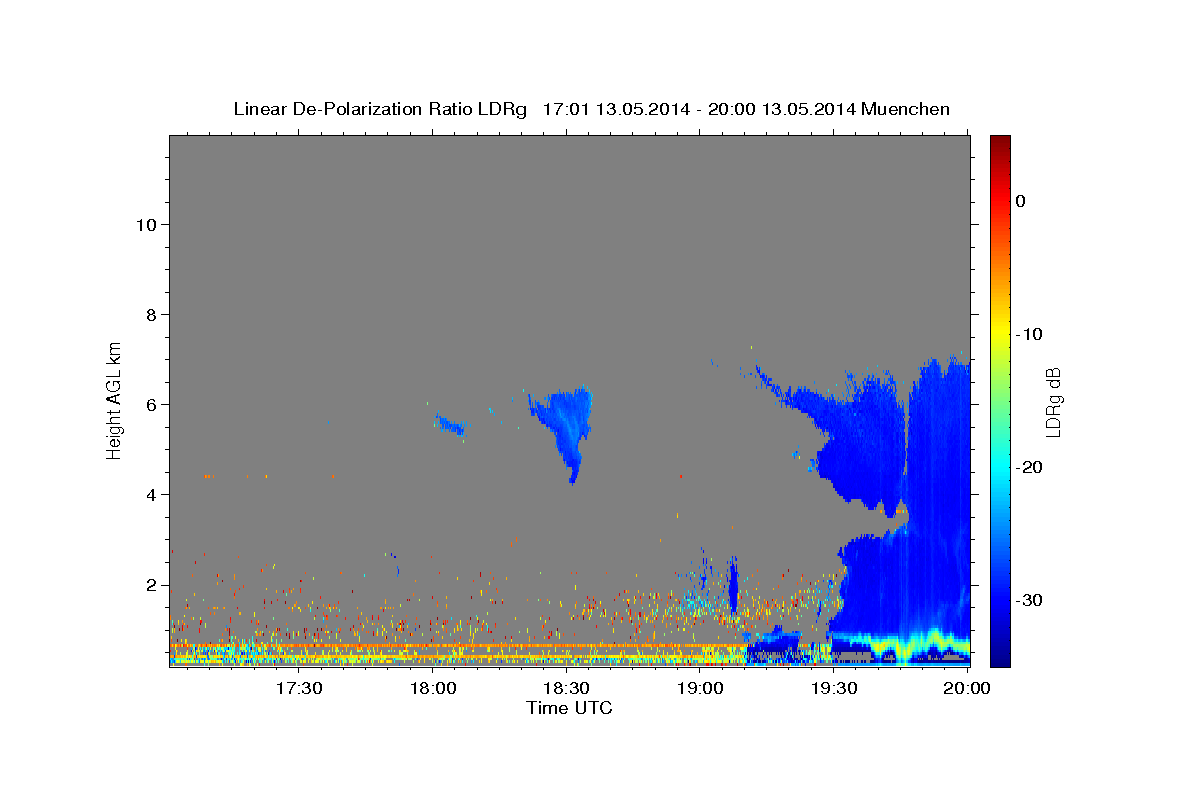Screen dimensions: 1200x800
Task: Click the colorbar value -30
Action: [x=1030, y=600]
